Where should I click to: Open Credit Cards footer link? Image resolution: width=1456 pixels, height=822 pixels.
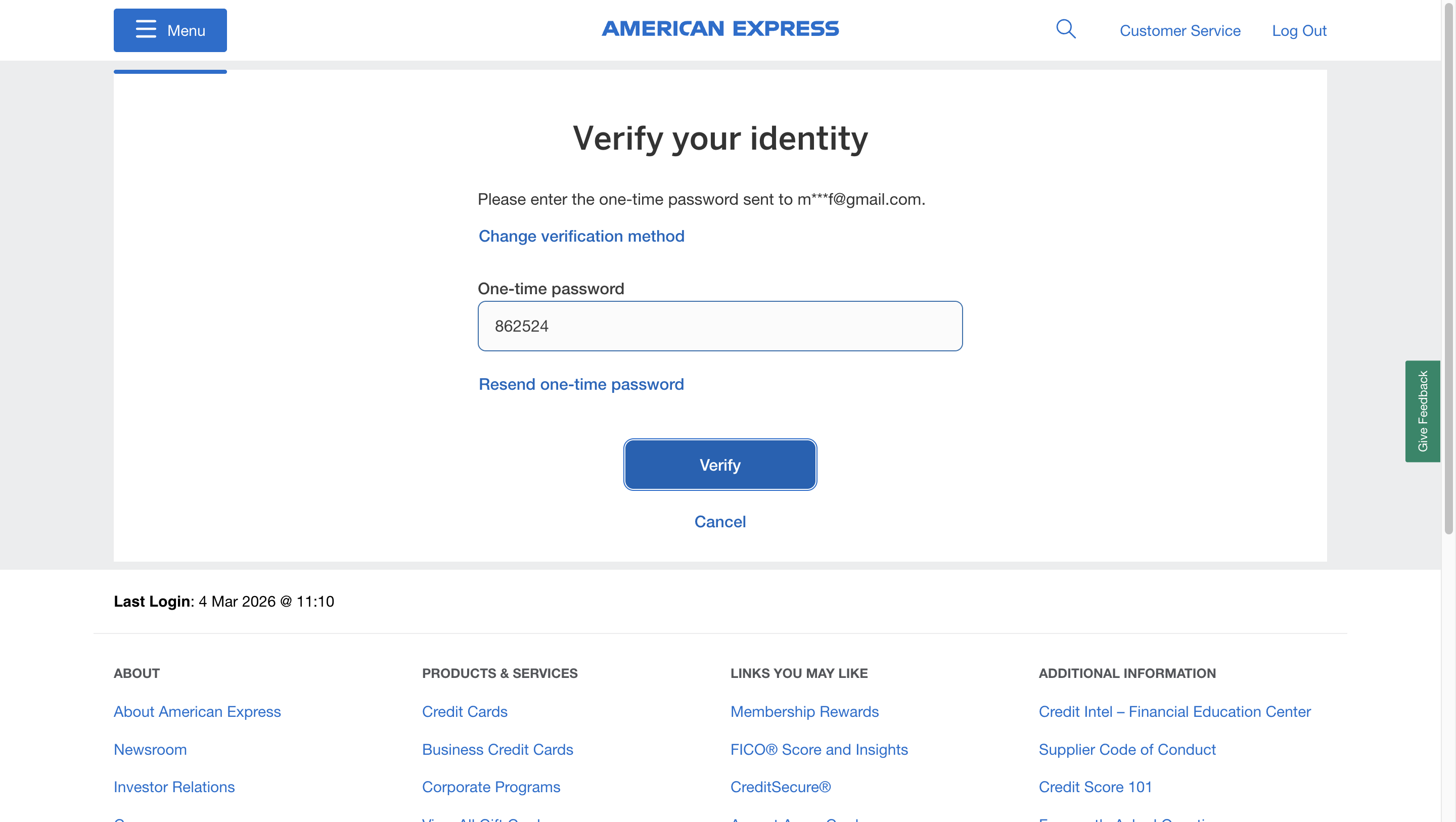(465, 711)
